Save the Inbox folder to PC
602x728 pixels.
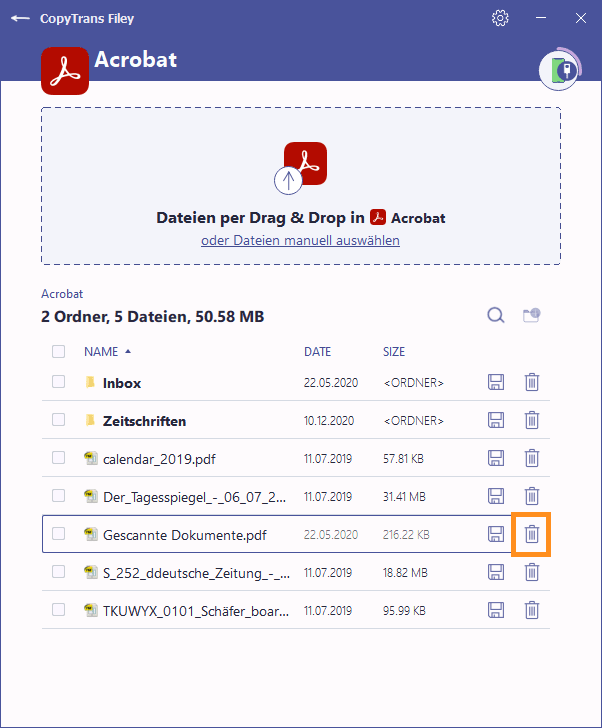coord(496,382)
